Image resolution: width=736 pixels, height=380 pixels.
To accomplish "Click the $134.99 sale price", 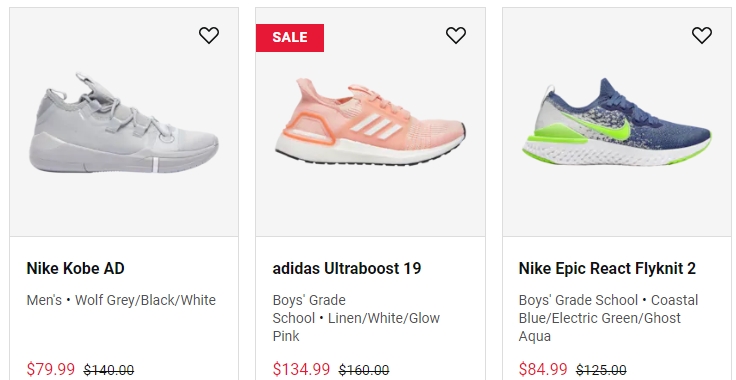I will (301, 369).
